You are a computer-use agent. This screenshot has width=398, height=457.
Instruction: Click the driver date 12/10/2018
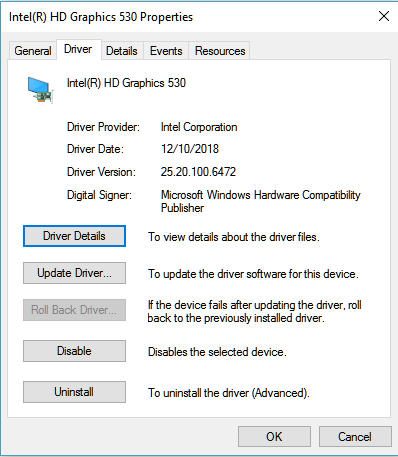tap(190, 149)
